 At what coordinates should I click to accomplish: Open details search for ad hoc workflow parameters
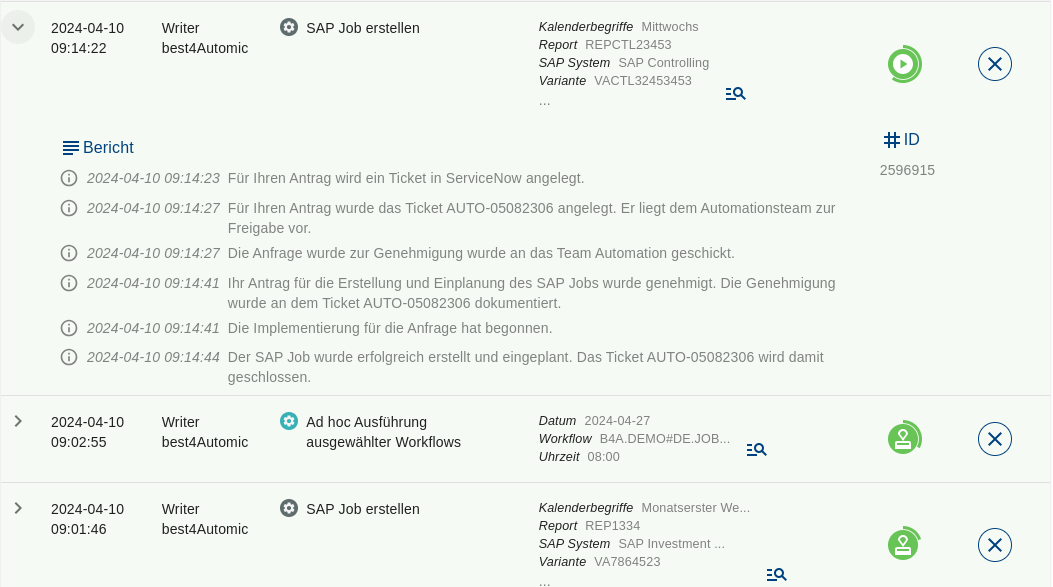(x=756, y=449)
